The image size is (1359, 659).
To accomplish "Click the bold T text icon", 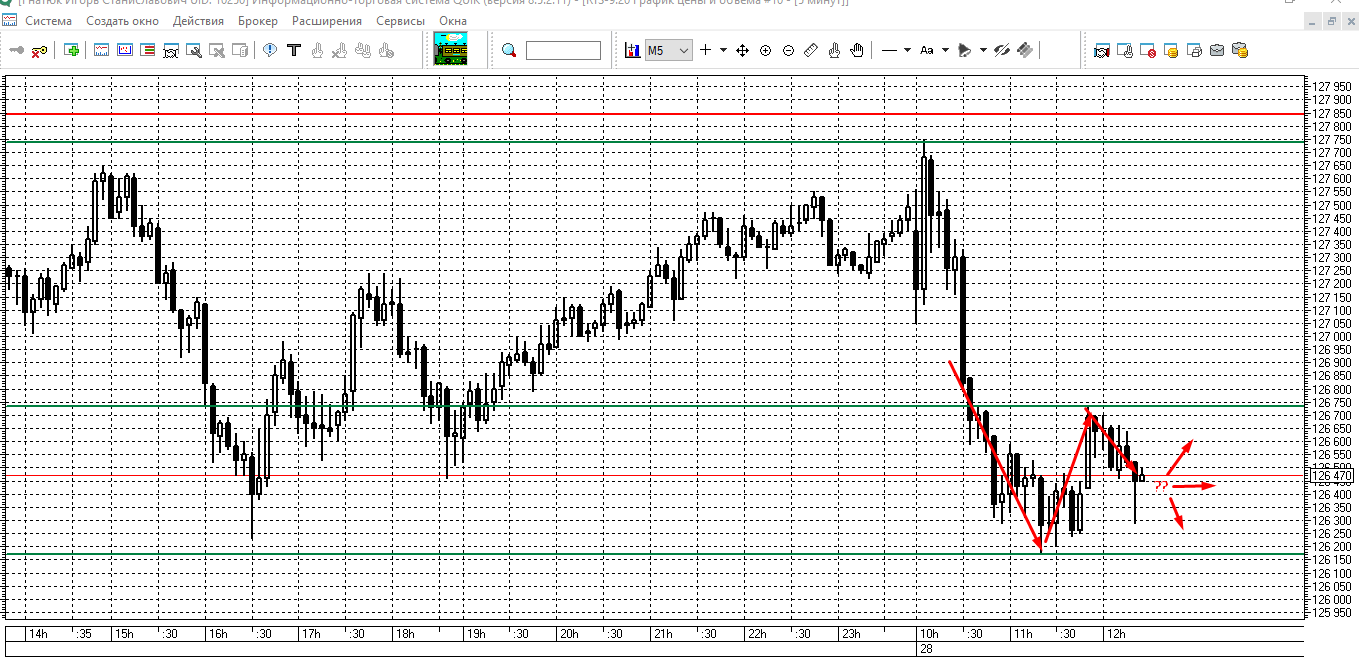I will pyautogui.click(x=293, y=50).
